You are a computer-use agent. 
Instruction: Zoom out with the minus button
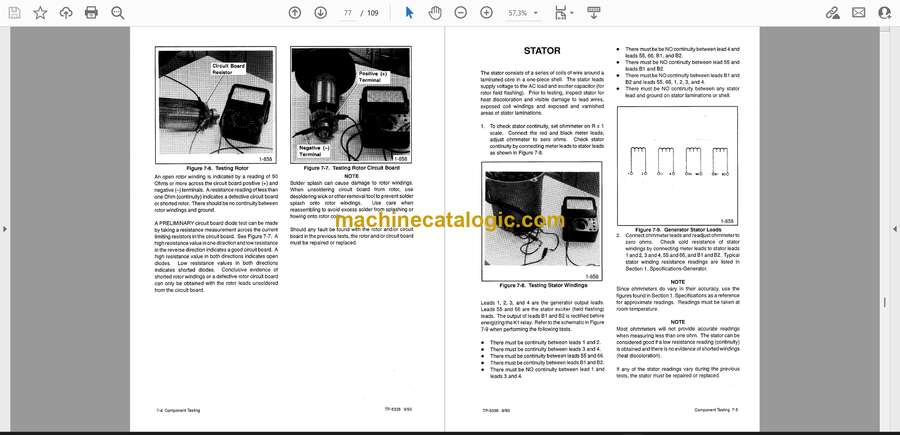click(460, 13)
